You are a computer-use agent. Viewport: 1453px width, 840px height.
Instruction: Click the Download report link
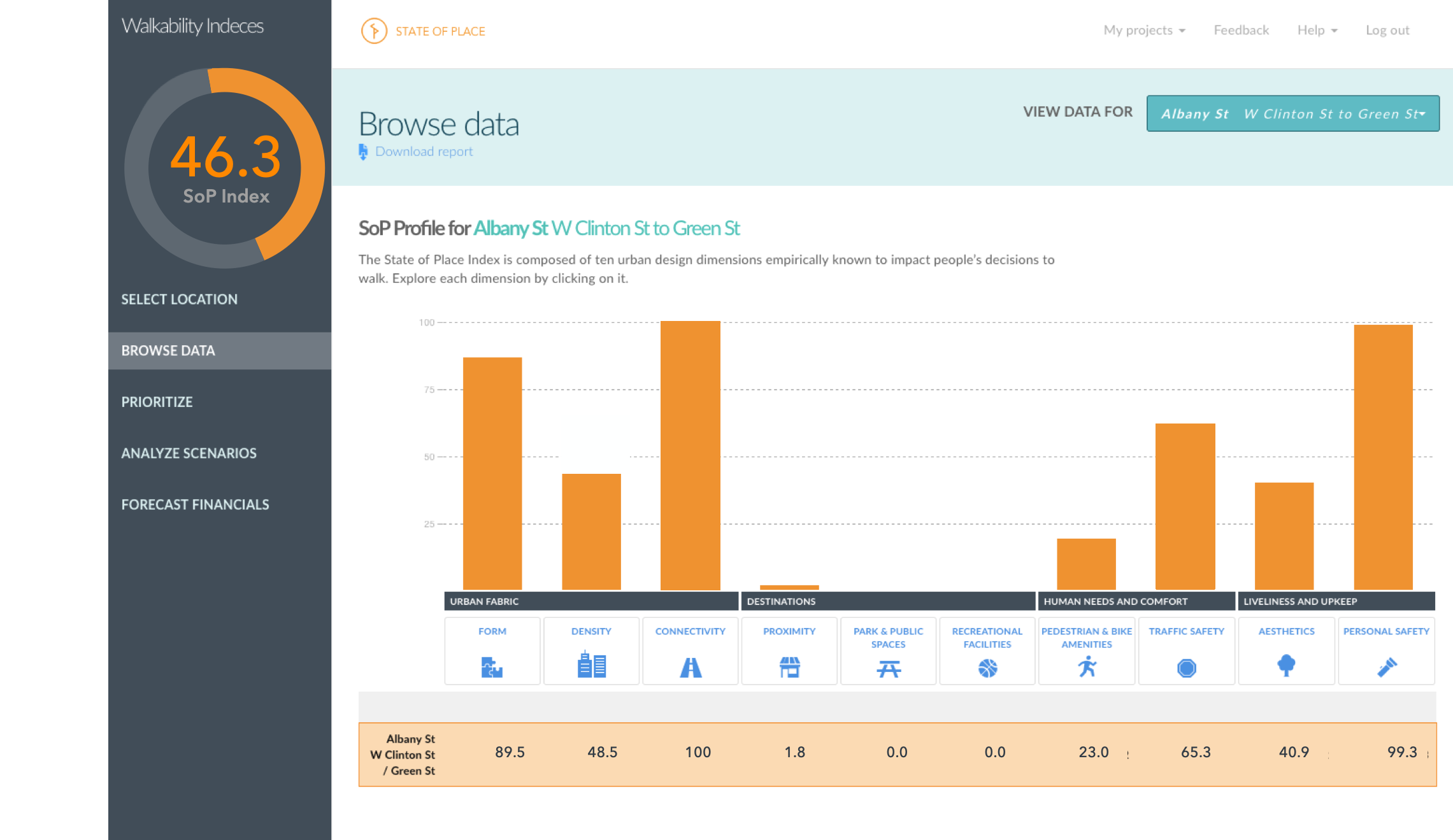[x=424, y=152]
